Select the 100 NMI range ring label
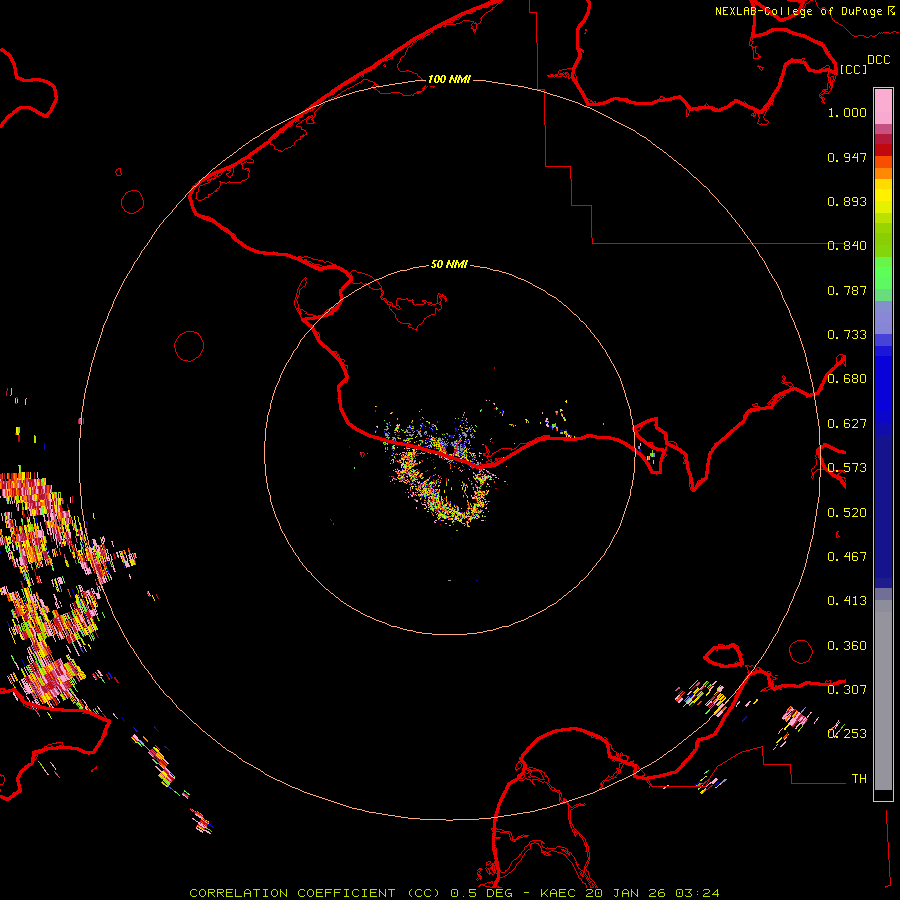 point(449,79)
